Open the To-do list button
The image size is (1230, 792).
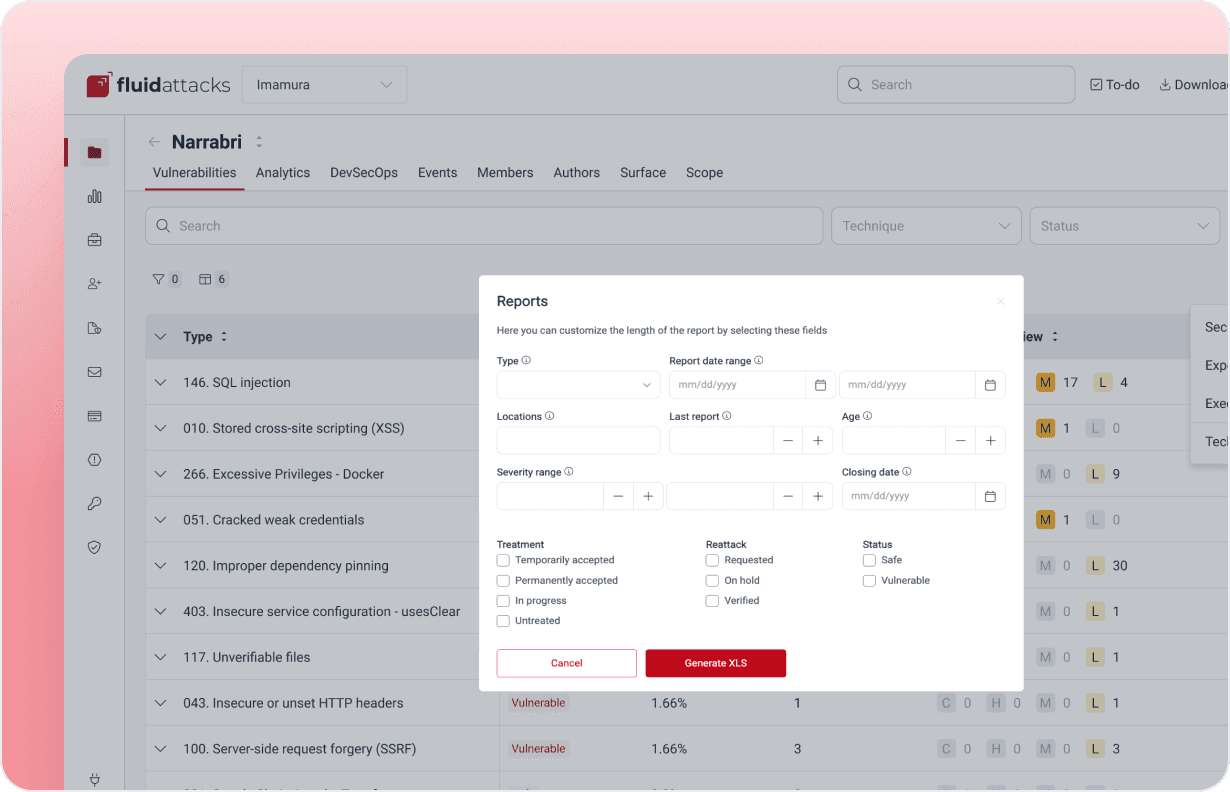coord(1114,85)
